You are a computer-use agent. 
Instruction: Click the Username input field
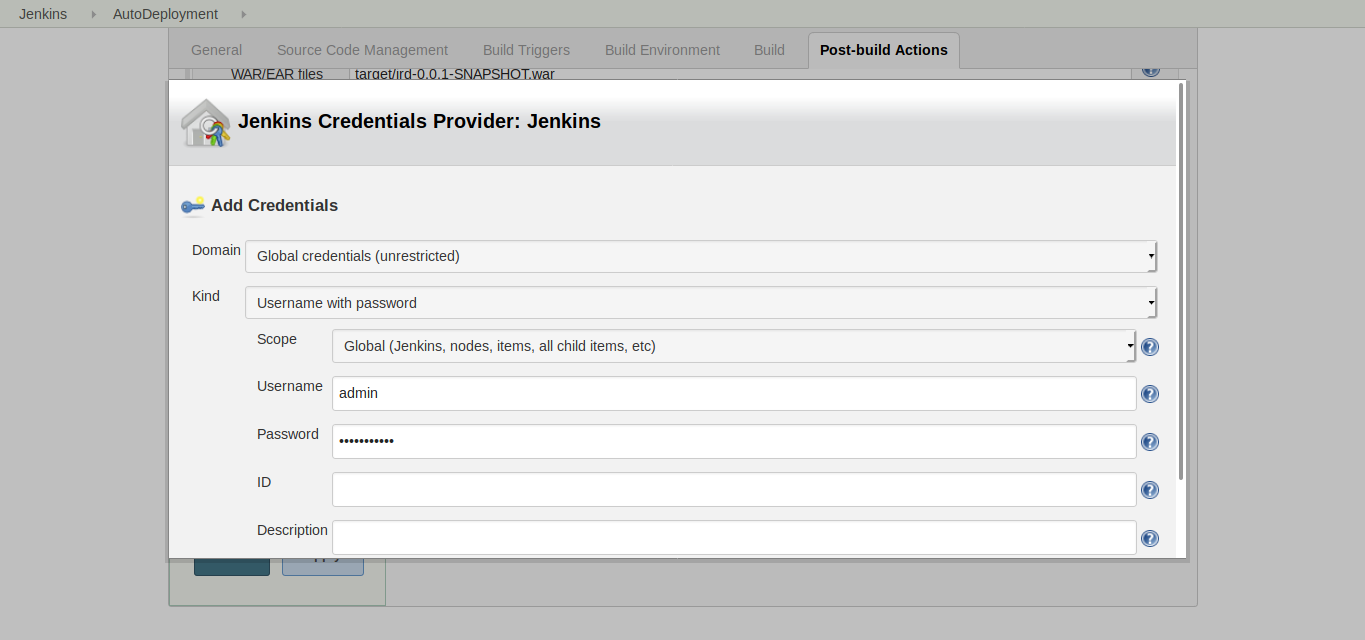click(734, 393)
